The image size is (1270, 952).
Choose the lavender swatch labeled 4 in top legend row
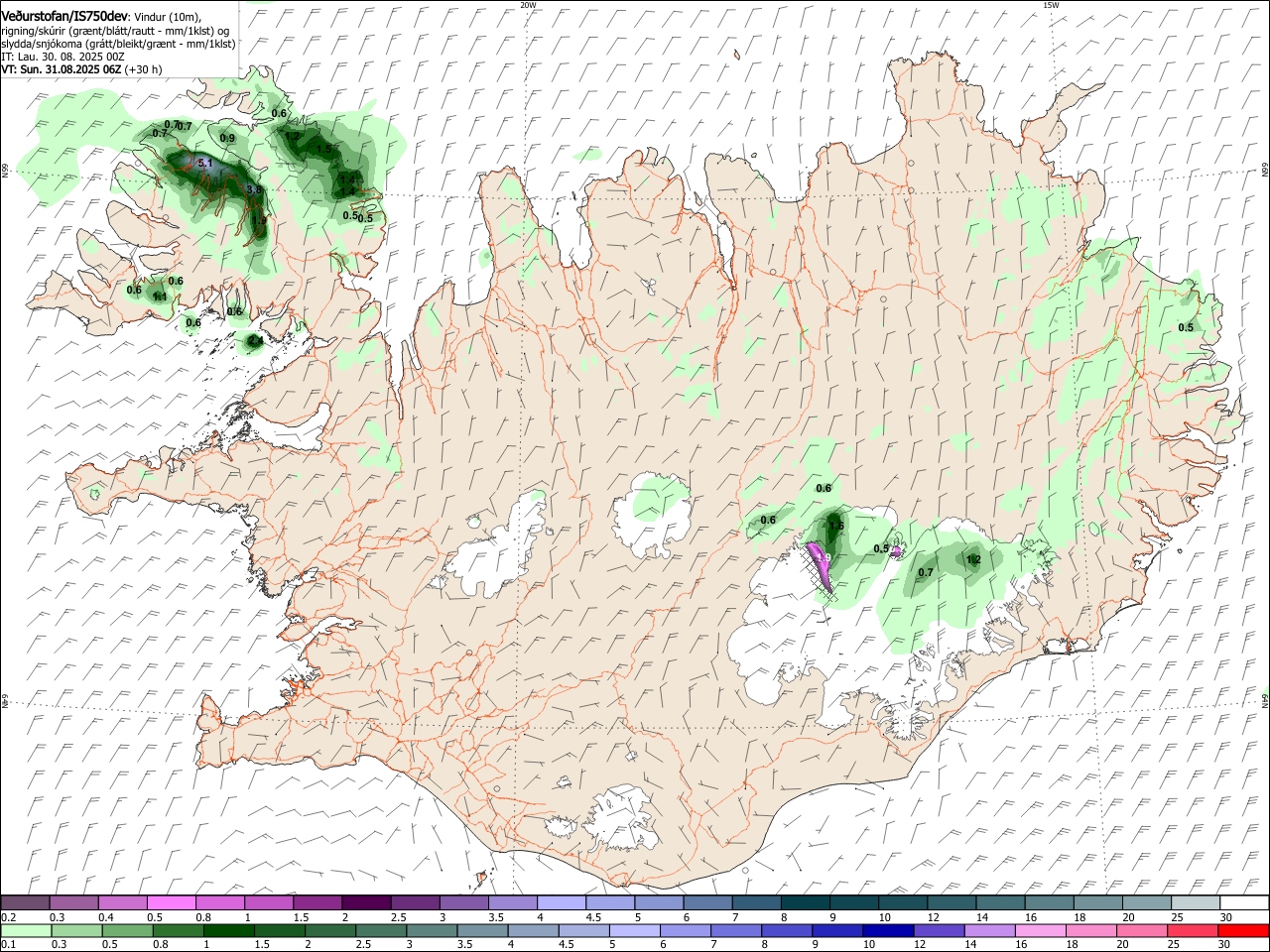tap(561, 902)
